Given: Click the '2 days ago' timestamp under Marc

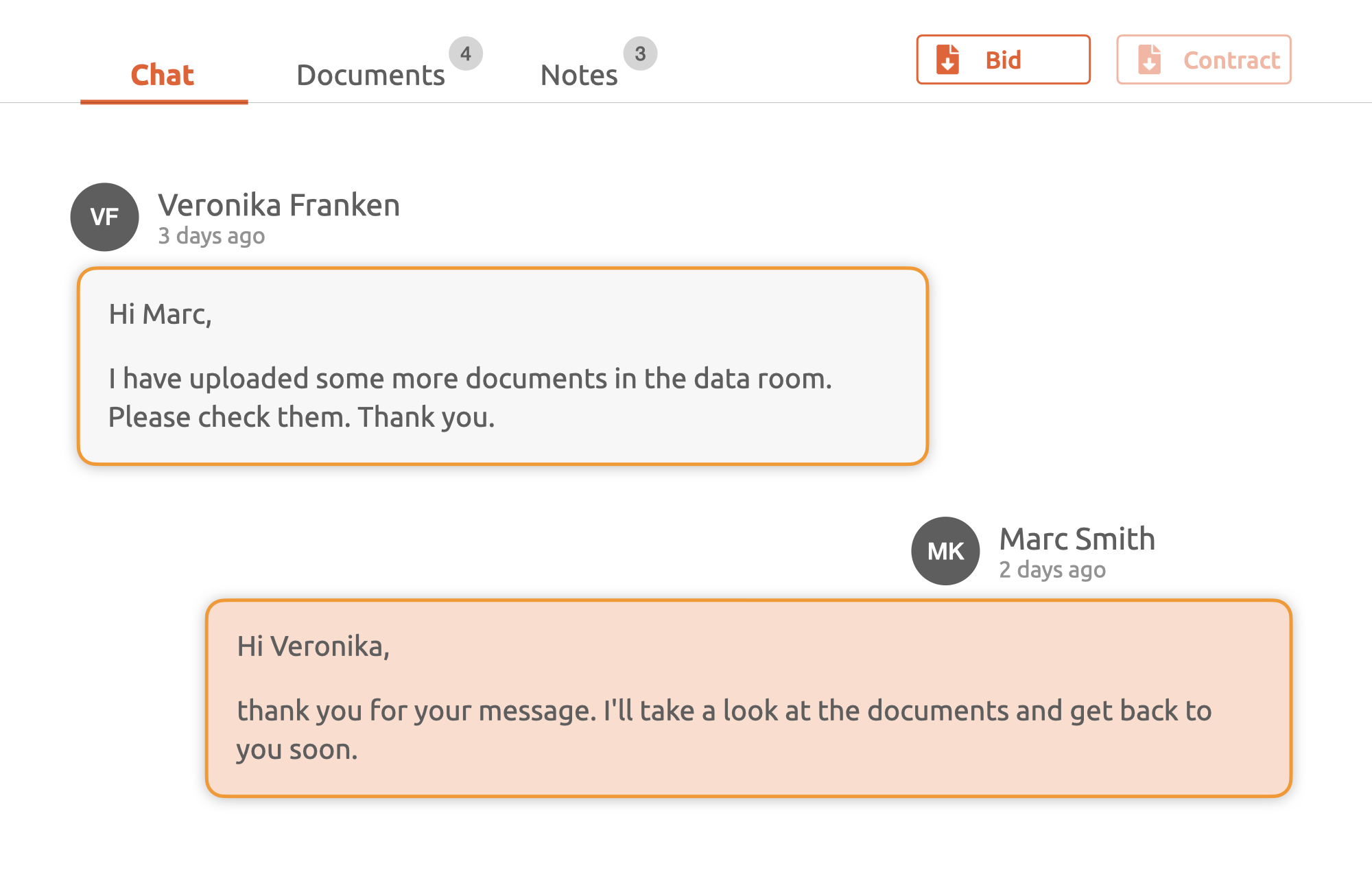Looking at the screenshot, I should tap(1052, 569).
